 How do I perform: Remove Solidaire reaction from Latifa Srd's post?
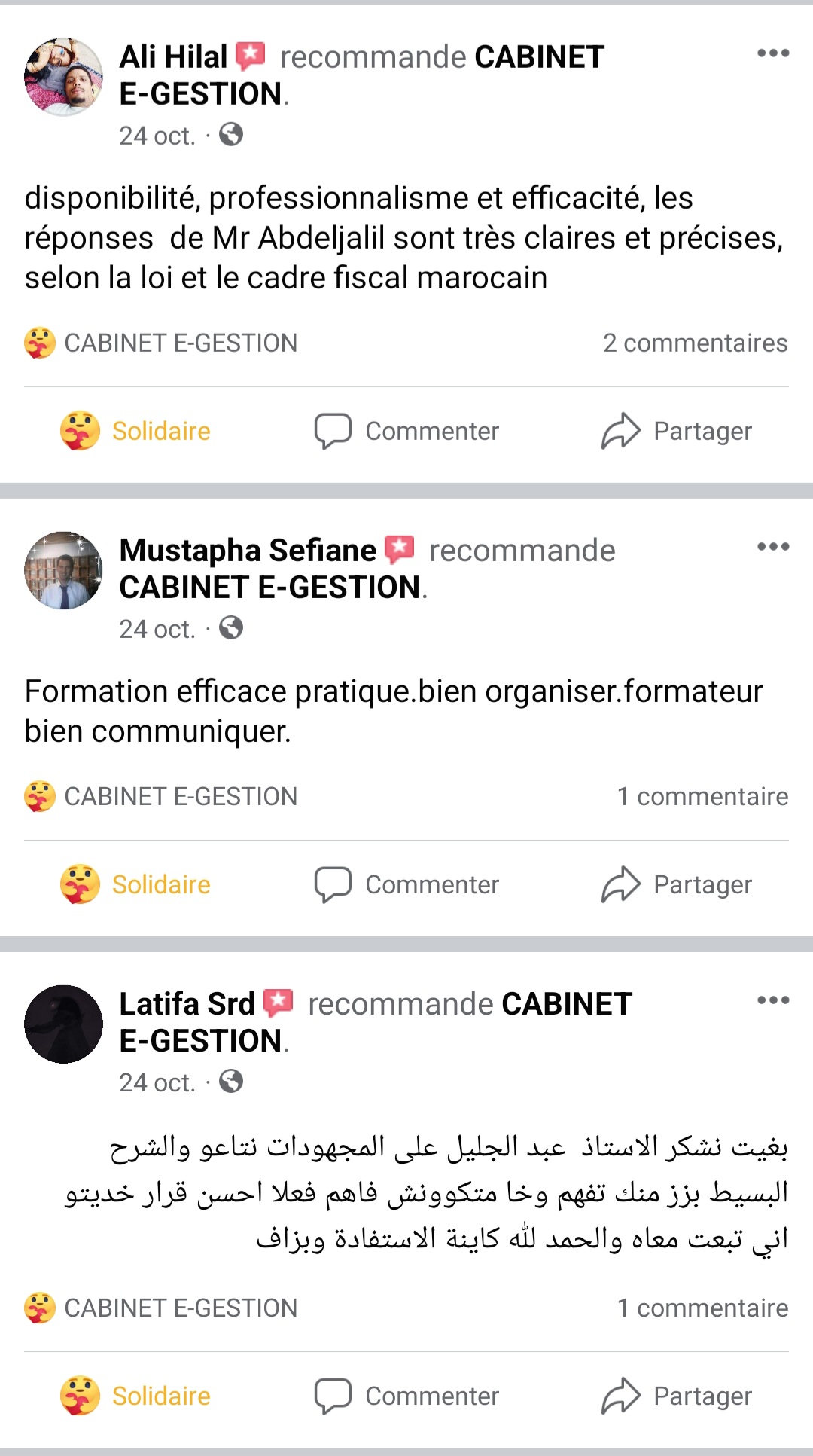[x=135, y=1396]
